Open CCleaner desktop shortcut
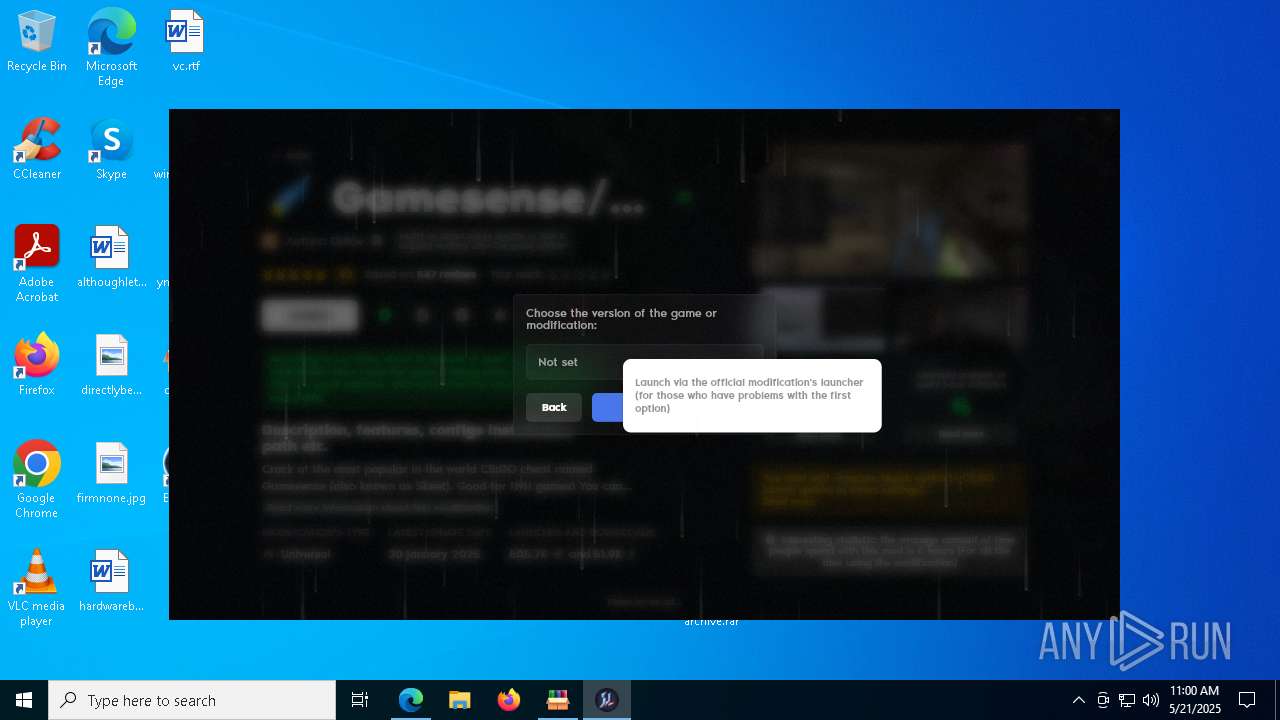Viewport: 1280px width, 720px height. coord(37,149)
